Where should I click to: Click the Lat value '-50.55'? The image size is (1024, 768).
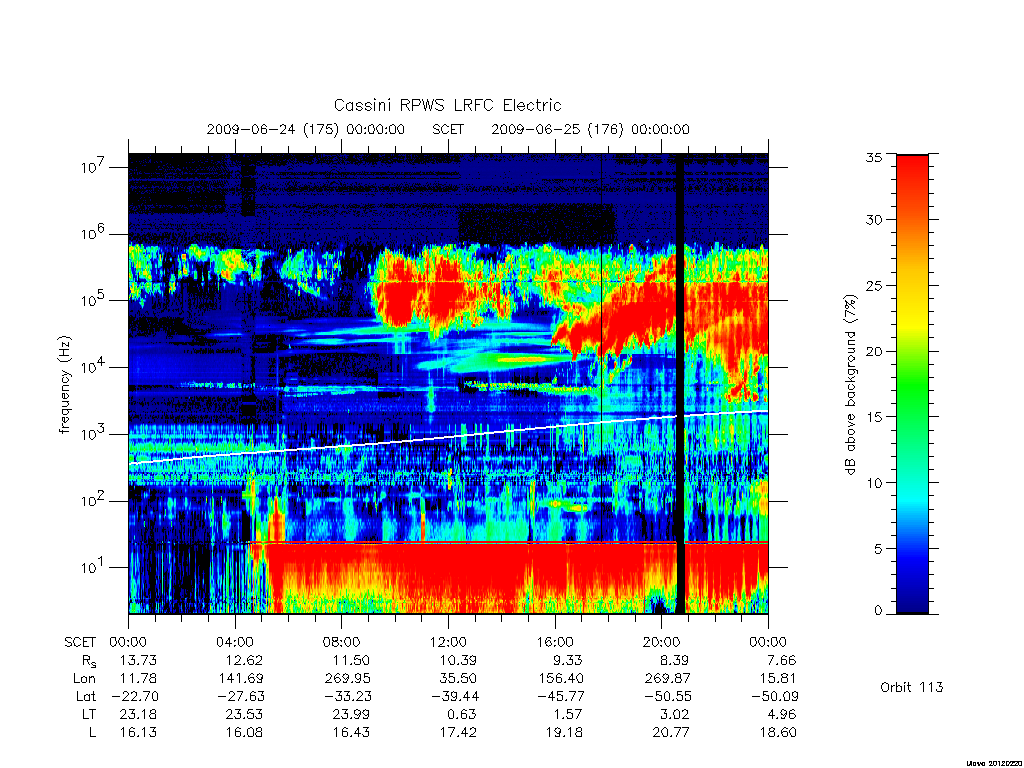(667, 697)
